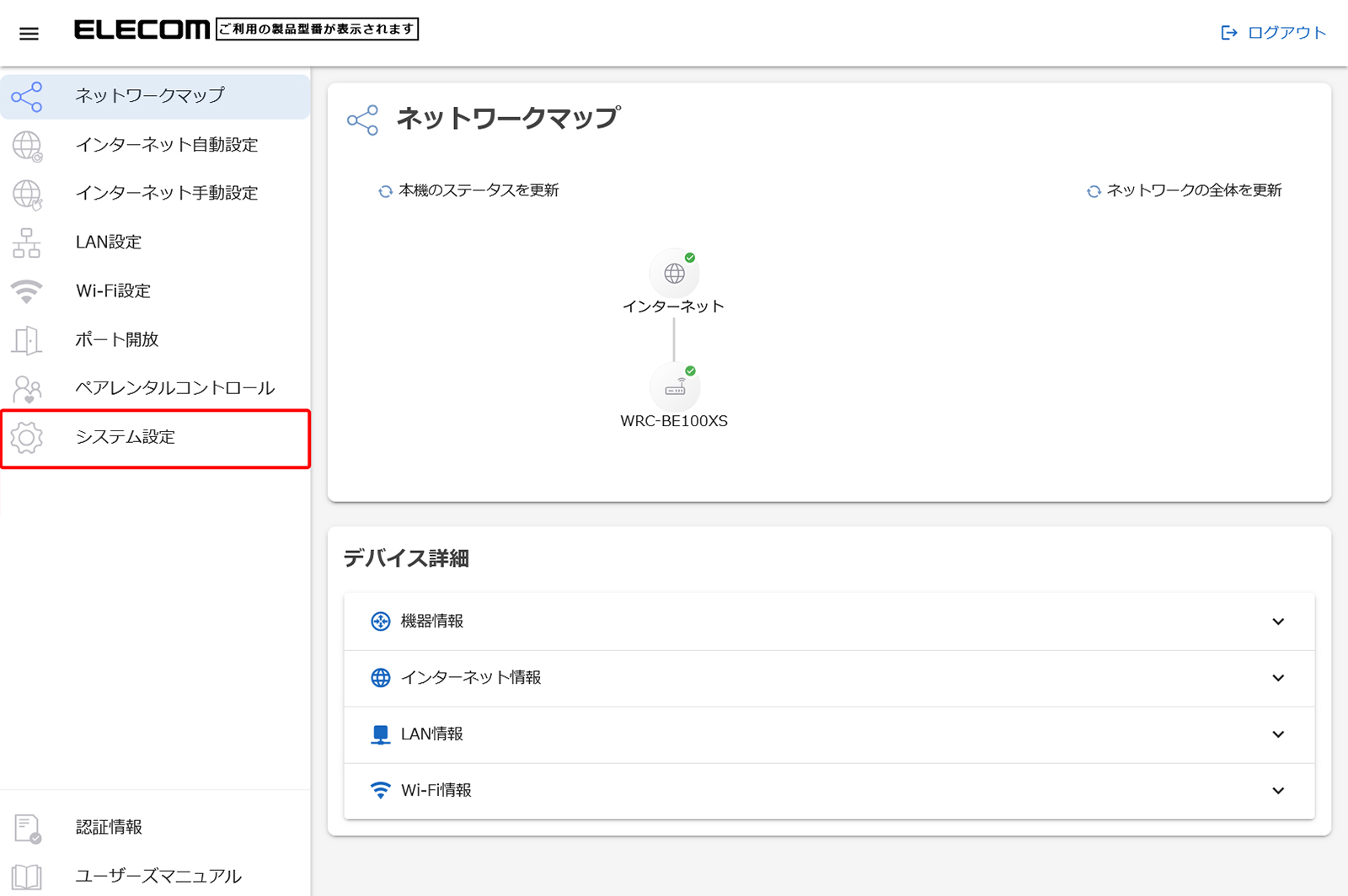
Task: Expand the Wi-Fi情報 section chevron
Action: [1278, 791]
